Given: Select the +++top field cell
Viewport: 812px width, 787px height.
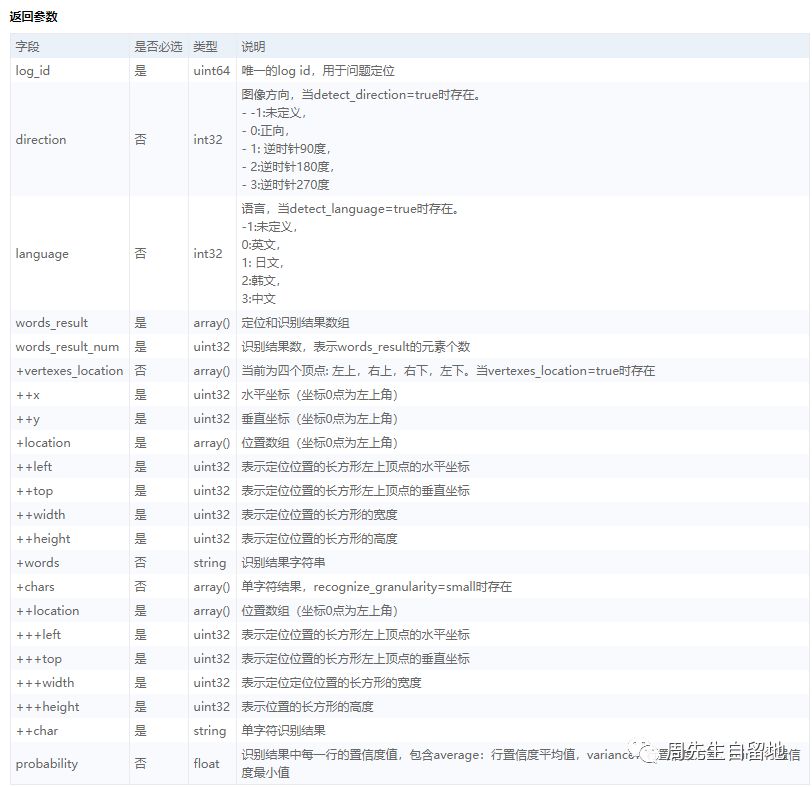Looking at the screenshot, I should tap(39, 659).
